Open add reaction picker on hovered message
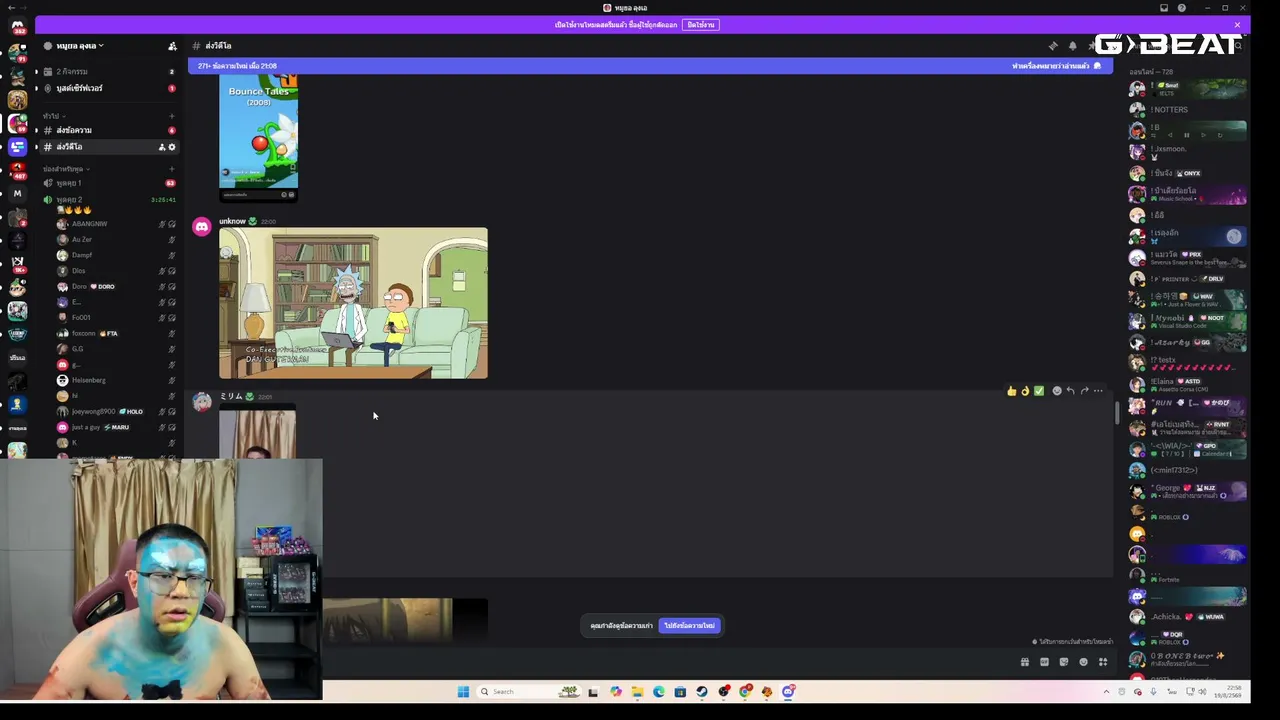 1056,391
